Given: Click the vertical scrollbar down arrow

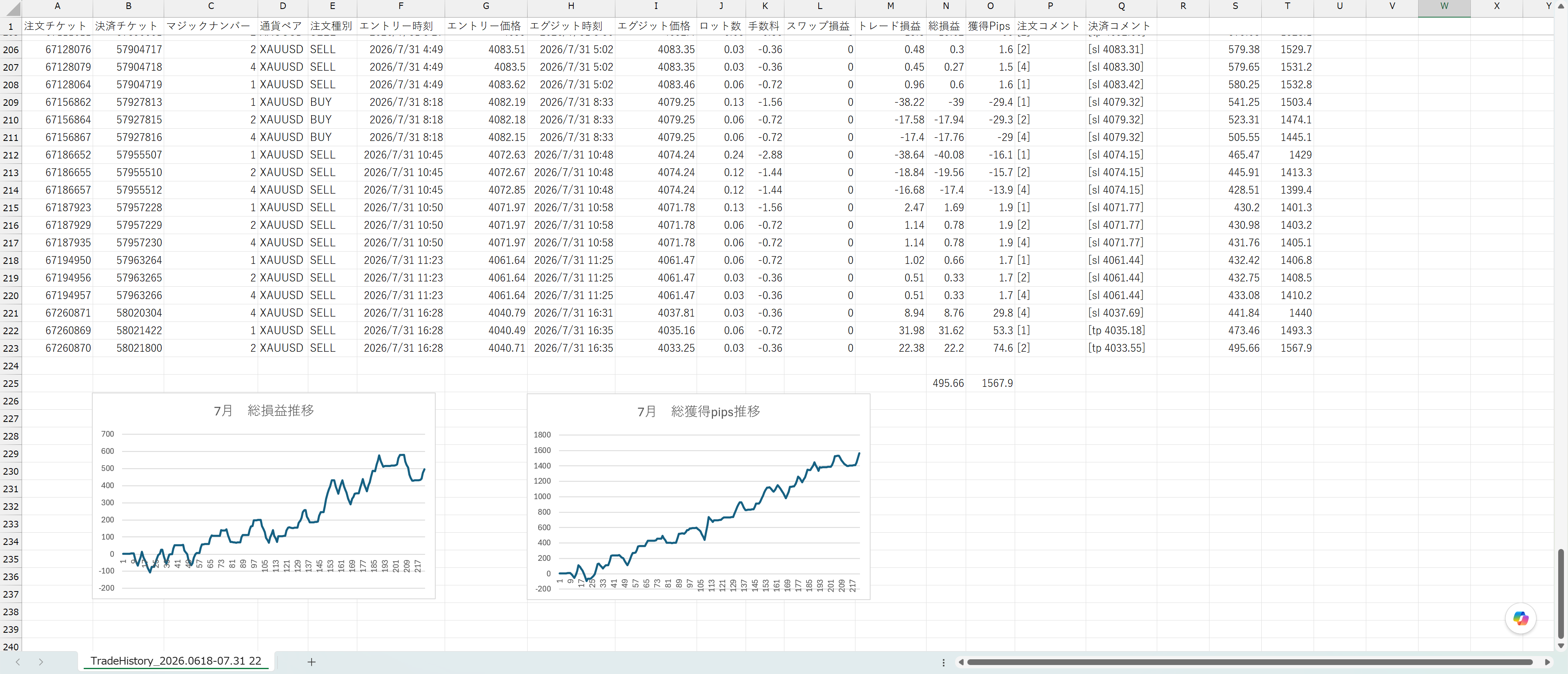Looking at the screenshot, I should [x=1561, y=645].
